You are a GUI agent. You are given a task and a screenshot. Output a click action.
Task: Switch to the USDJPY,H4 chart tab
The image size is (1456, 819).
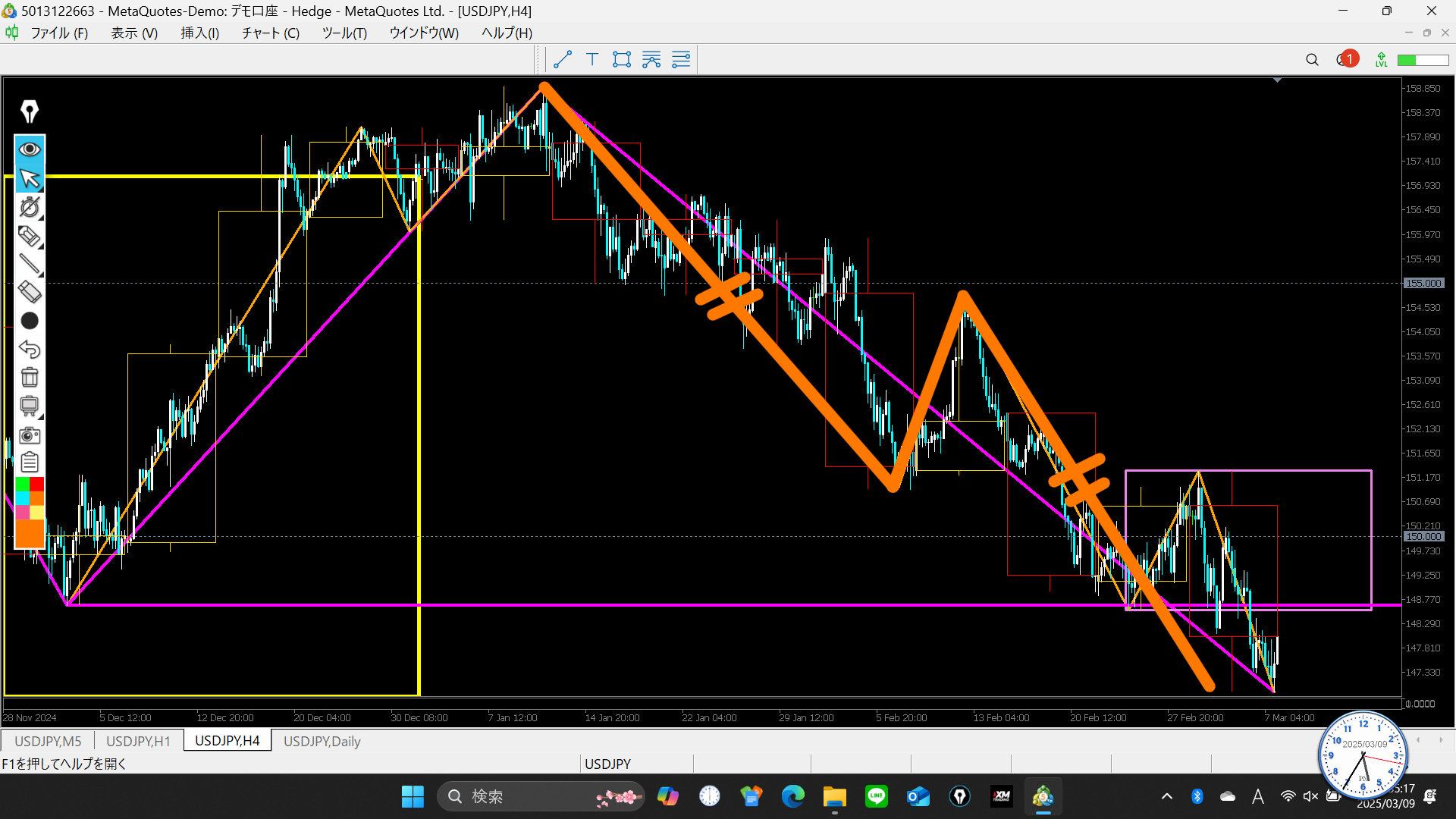point(227,741)
